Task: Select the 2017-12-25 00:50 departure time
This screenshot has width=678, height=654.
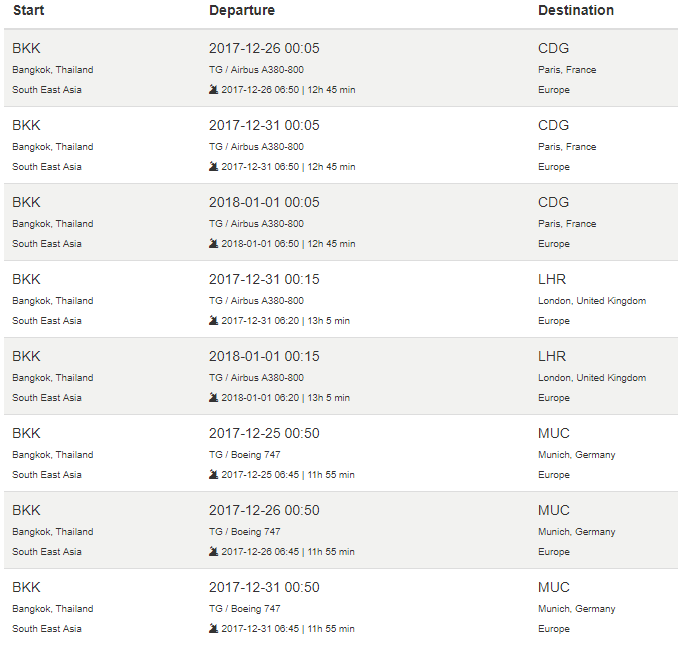Action: [264, 434]
